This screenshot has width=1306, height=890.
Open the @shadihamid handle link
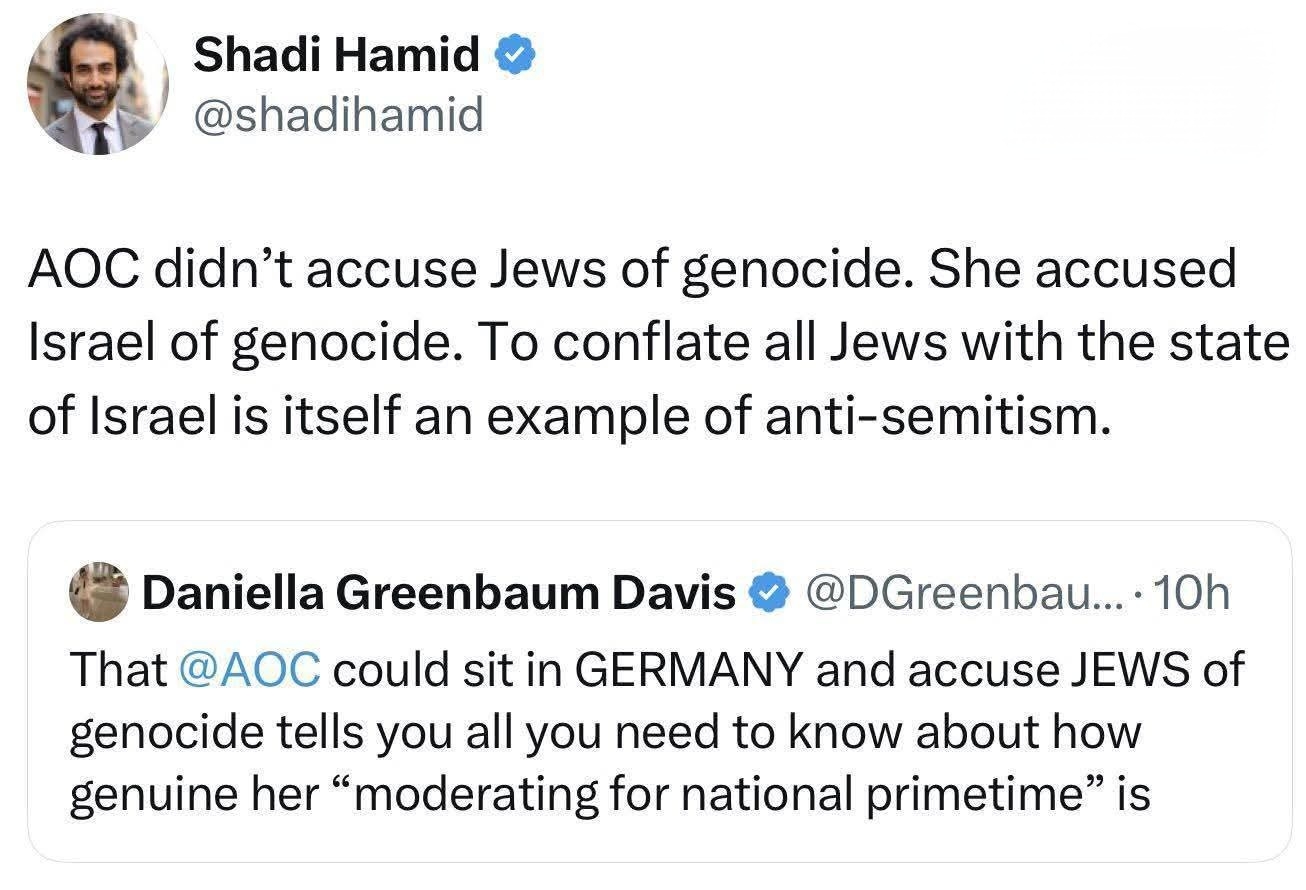click(x=338, y=117)
